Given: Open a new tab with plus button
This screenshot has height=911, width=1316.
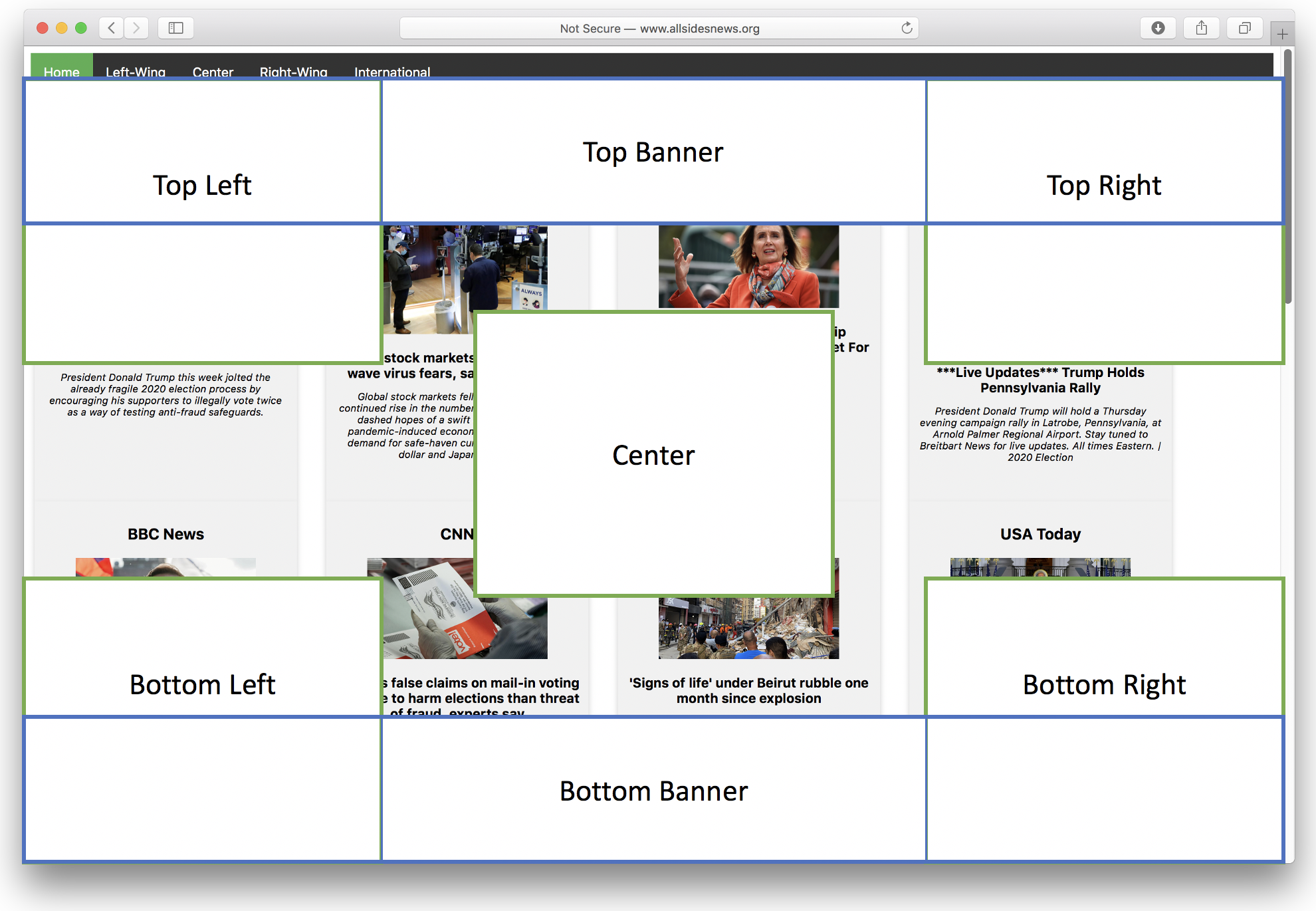Looking at the screenshot, I should tap(1282, 33).
